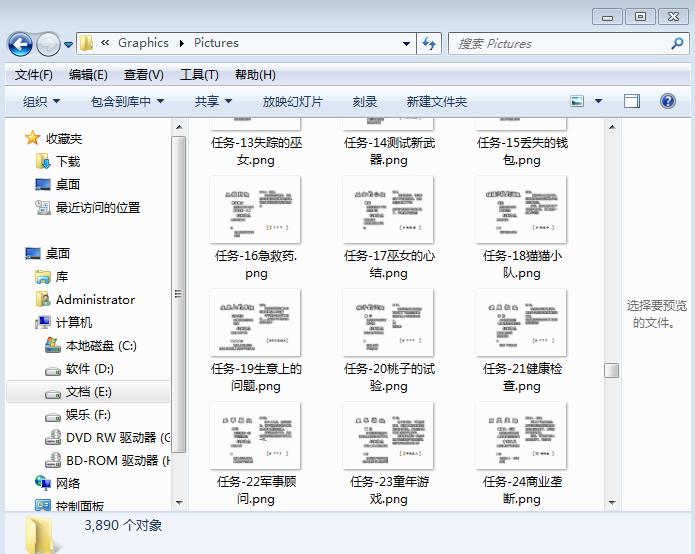Click file list scroll up arrow

pyautogui.click(x=612, y=127)
